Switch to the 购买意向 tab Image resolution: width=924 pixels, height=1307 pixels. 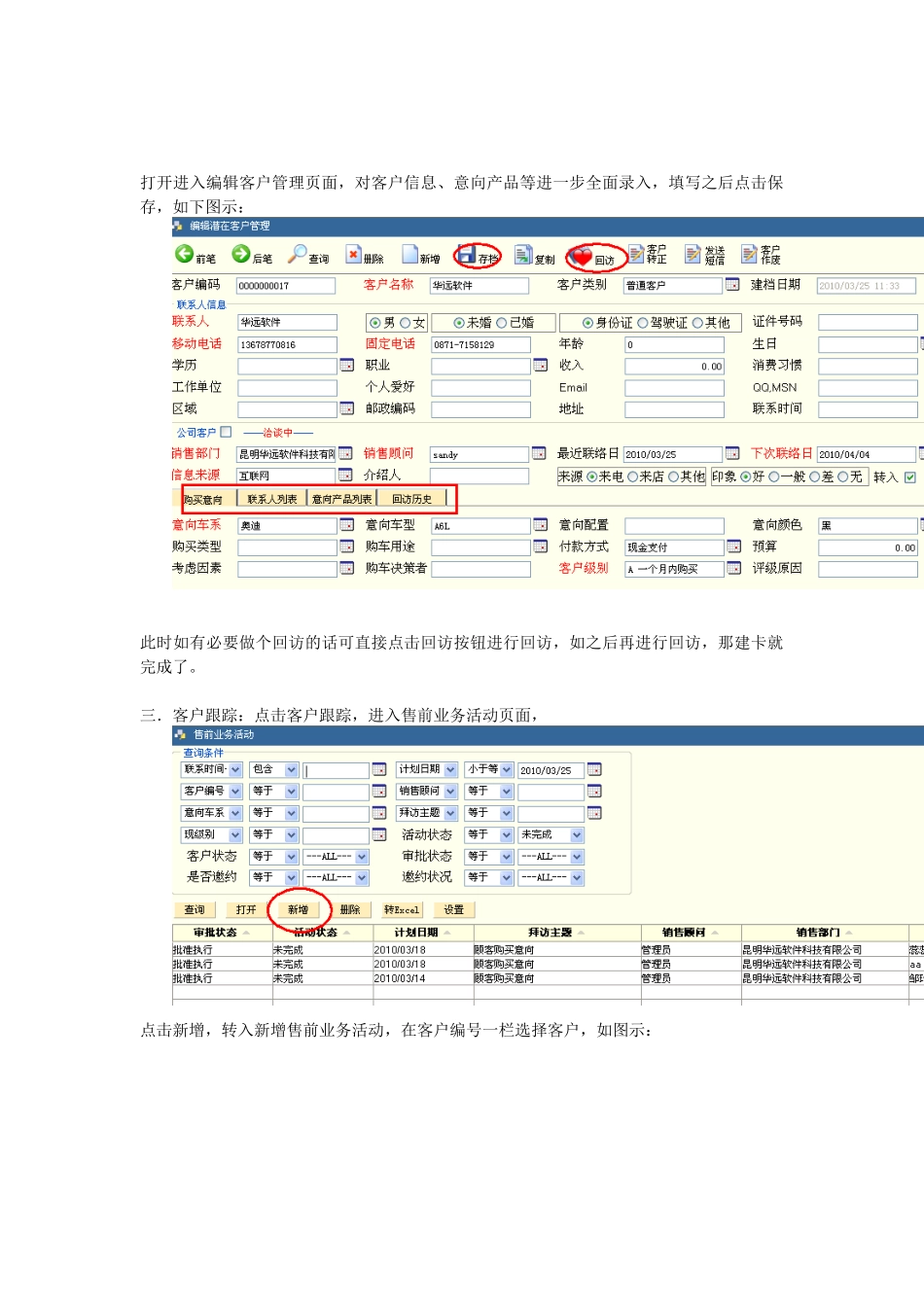tap(203, 499)
